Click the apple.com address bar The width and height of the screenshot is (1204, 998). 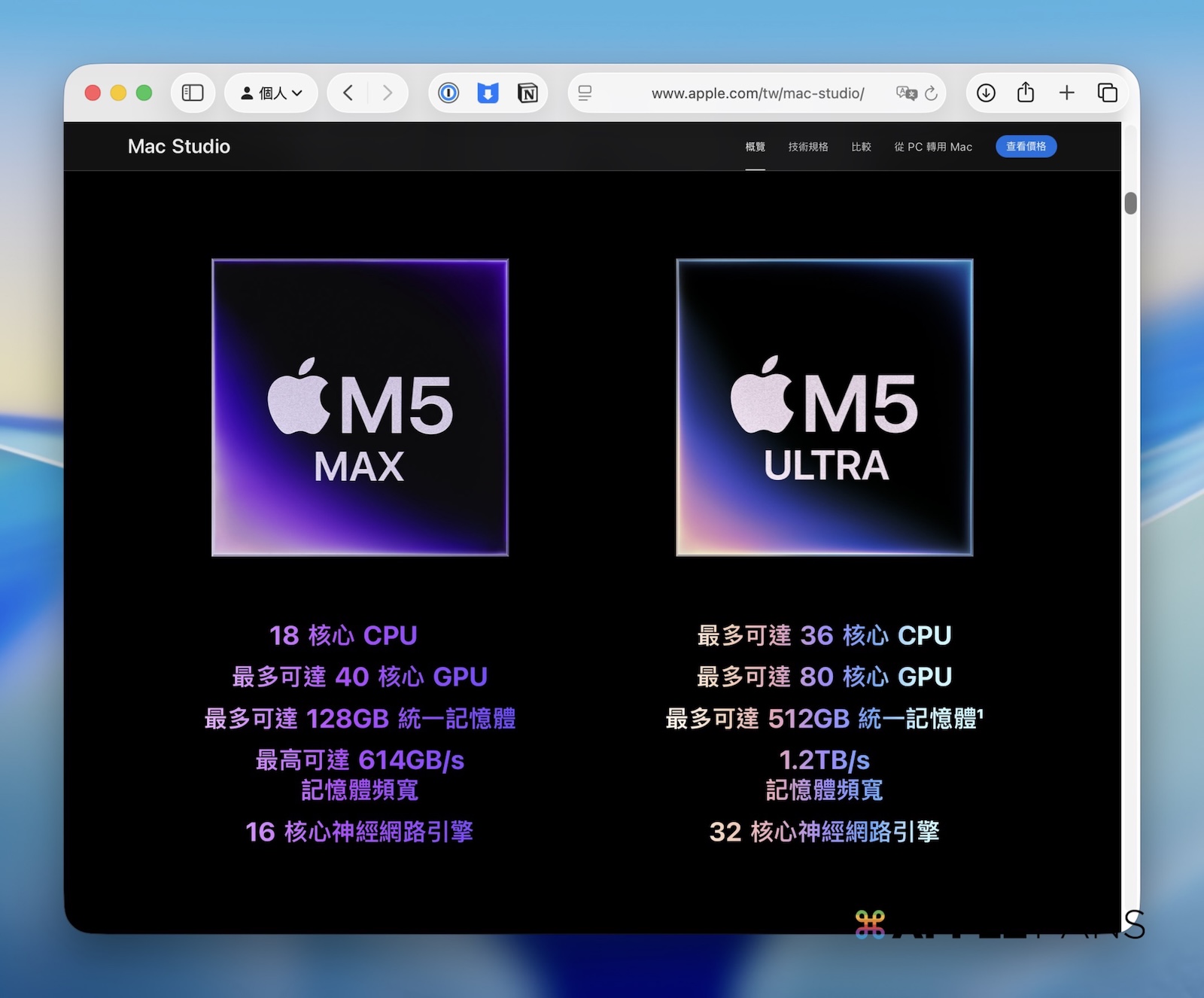pyautogui.click(x=757, y=93)
